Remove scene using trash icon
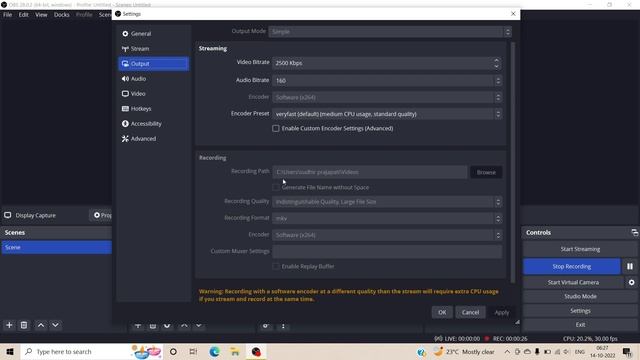 (x=24, y=325)
